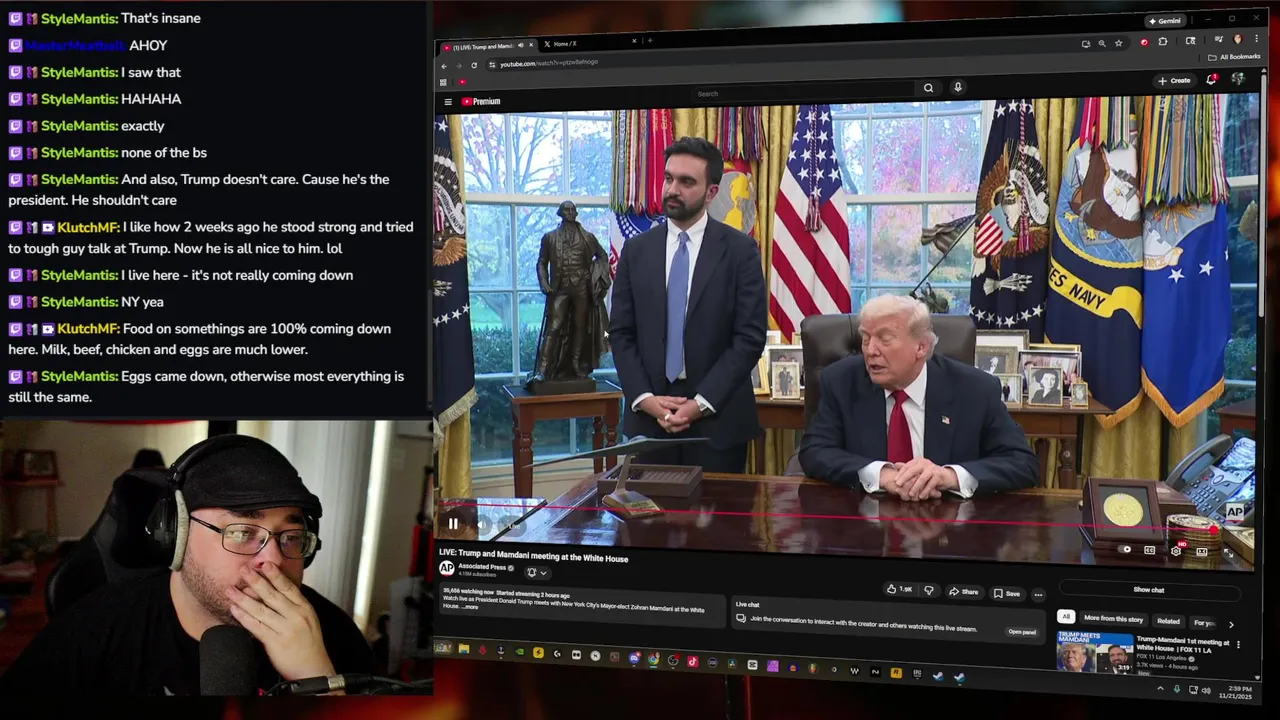Pause the YouTube live video
1280x720 pixels.
click(x=453, y=524)
